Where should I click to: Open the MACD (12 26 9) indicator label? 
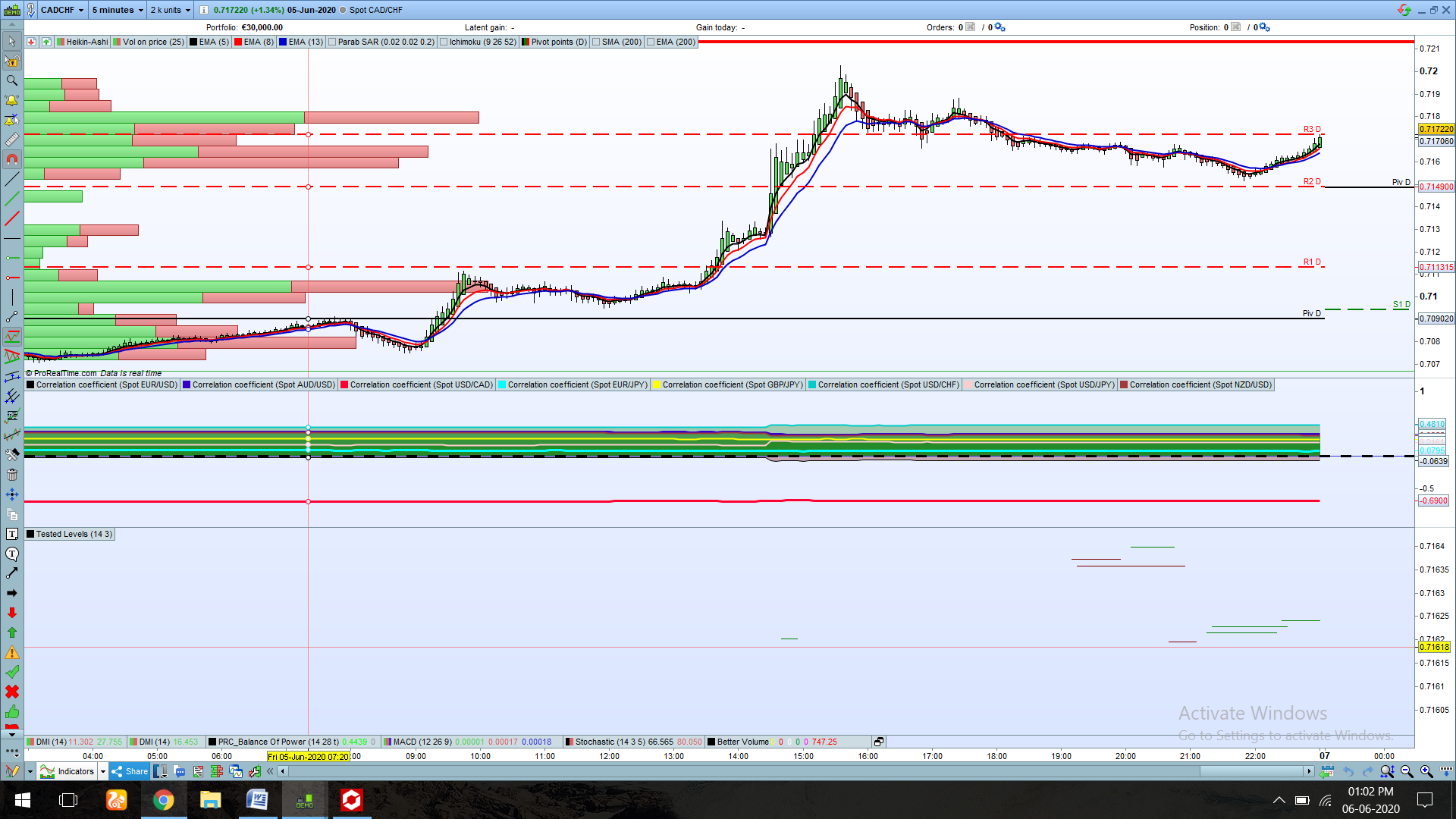(x=422, y=742)
